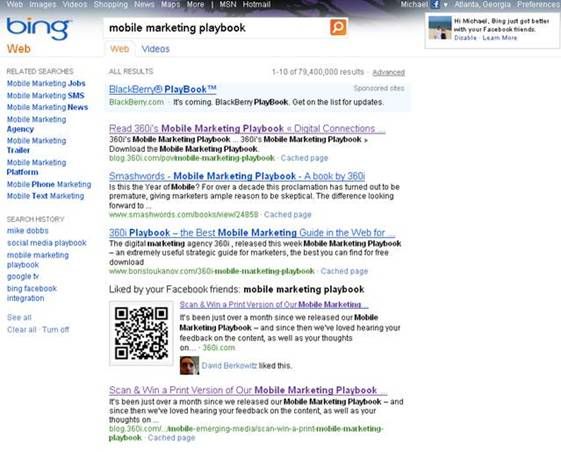Click See all under search history
The image size is (561, 452).
[19, 317]
